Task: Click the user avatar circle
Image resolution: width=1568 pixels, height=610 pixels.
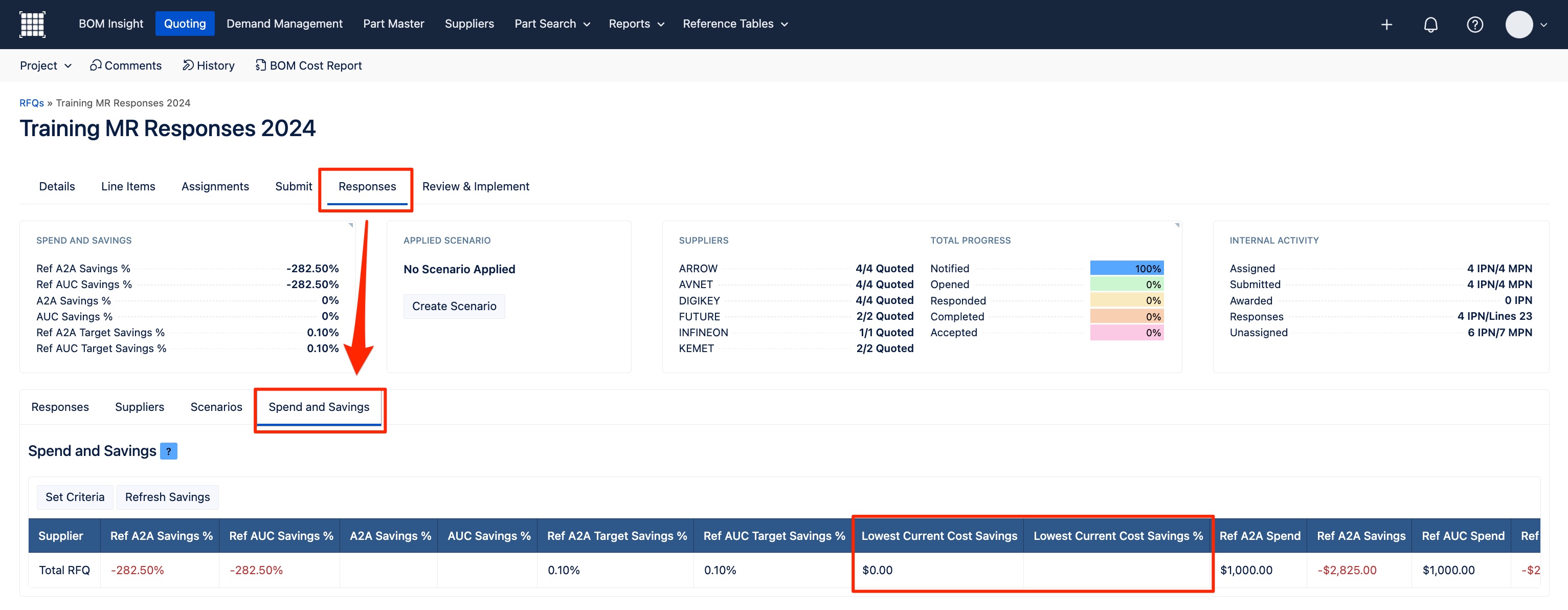Action: tap(1519, 25)
